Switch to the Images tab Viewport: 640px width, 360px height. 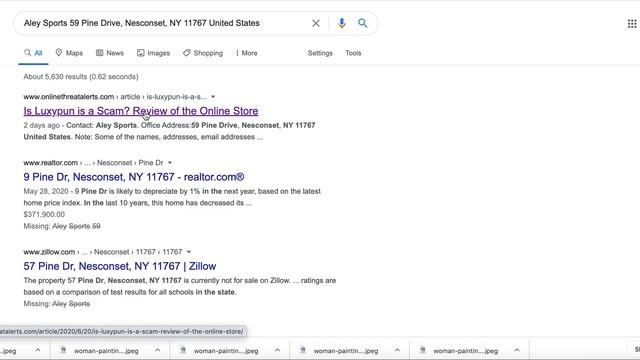[153, 53]
